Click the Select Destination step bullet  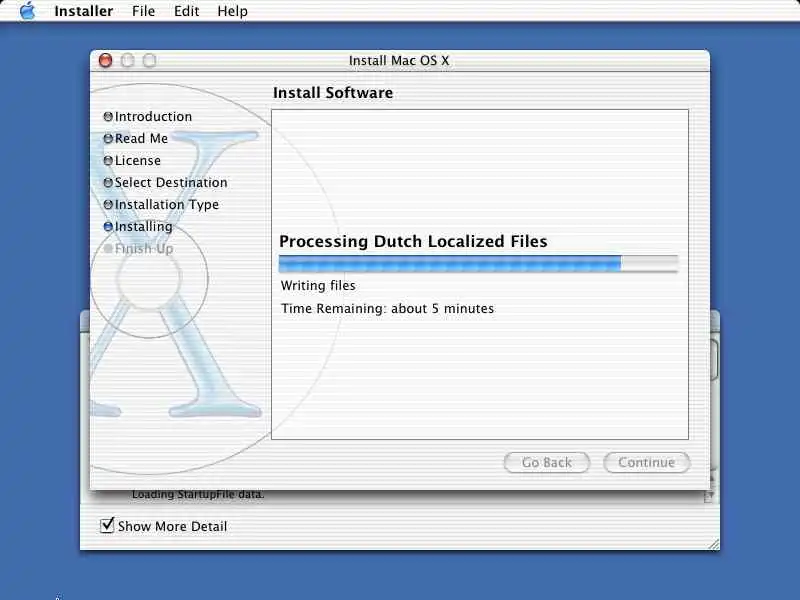click(x=108, y=183)
